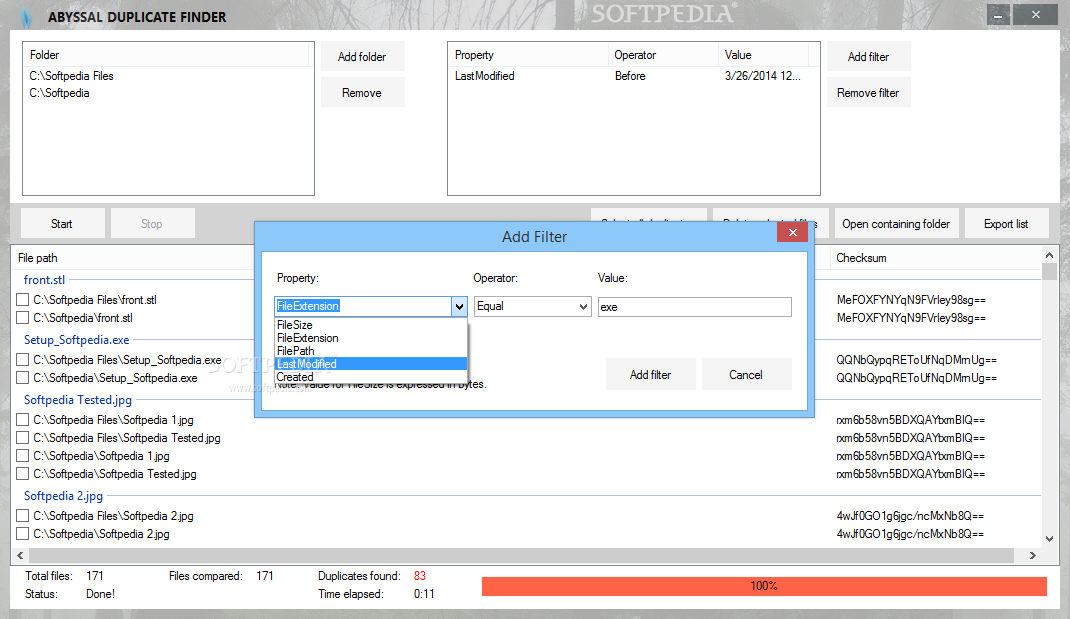Click the Operator column header in filters
Screen dimensions: 1070x619
663,55
